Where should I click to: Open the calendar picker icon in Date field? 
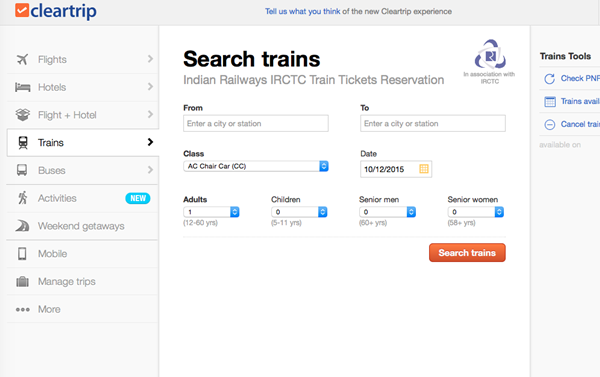click(x=424, y=169)
